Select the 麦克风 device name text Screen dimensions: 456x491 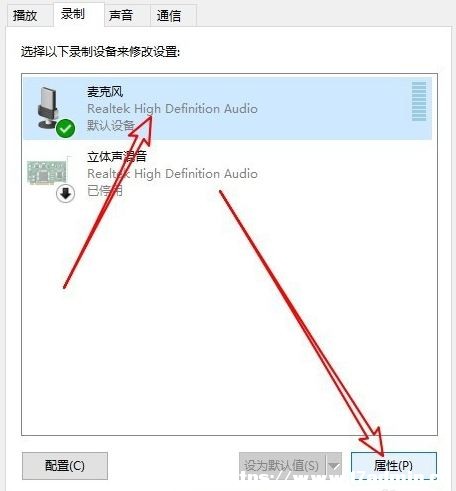click(105, 92)
